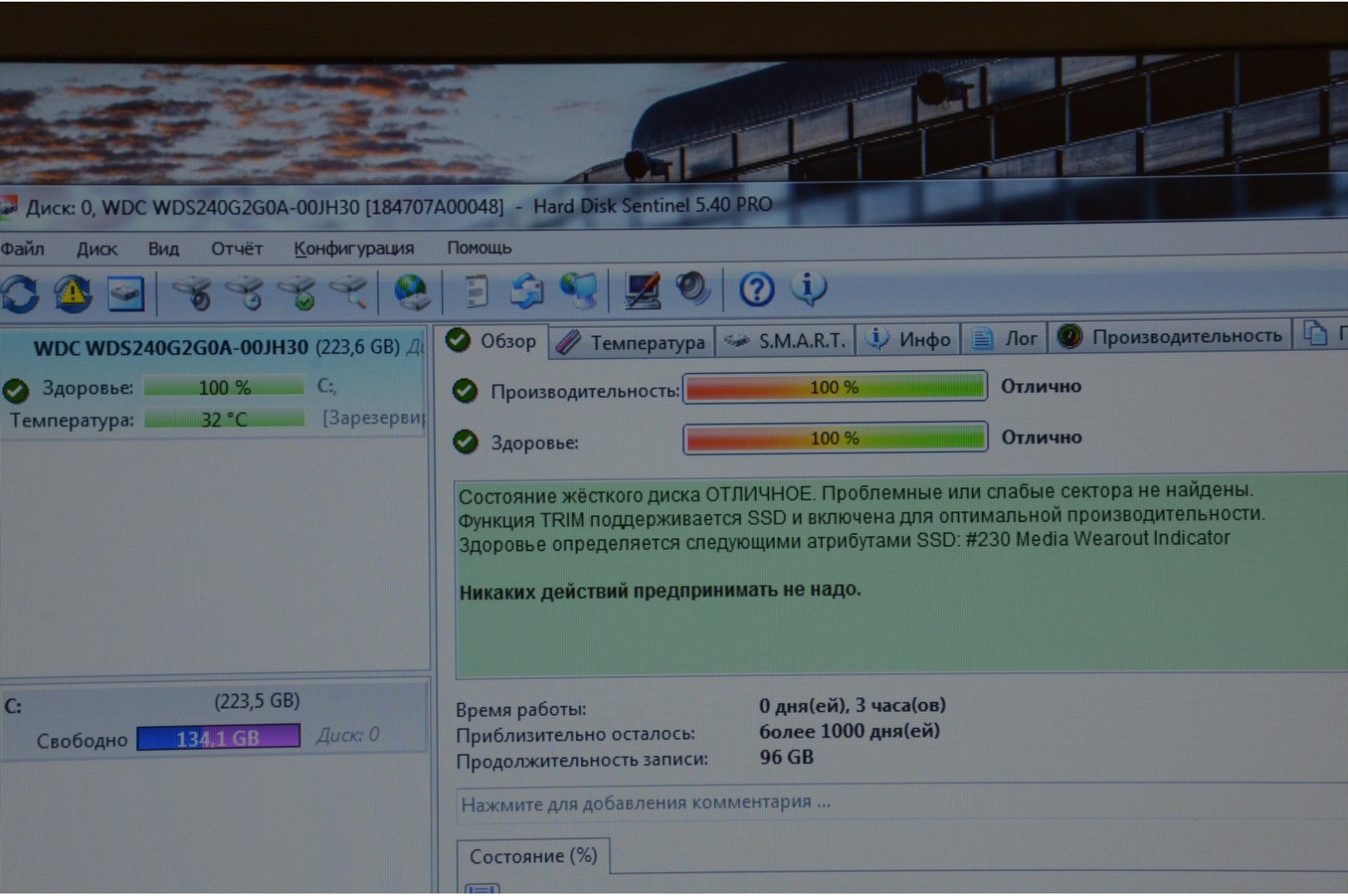Select WDC WDS240G2G0A disk in the list
This screenshot has width=1348, height=896.
tap(170, 347)
